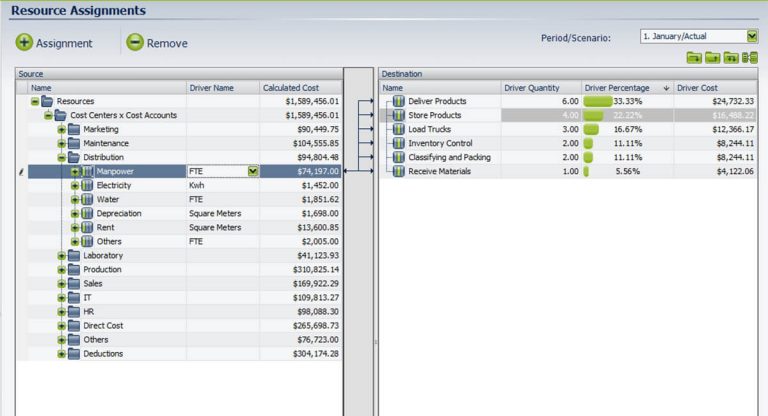
Task: Select the Direct Cost tree item
Action: coord(103,325)
